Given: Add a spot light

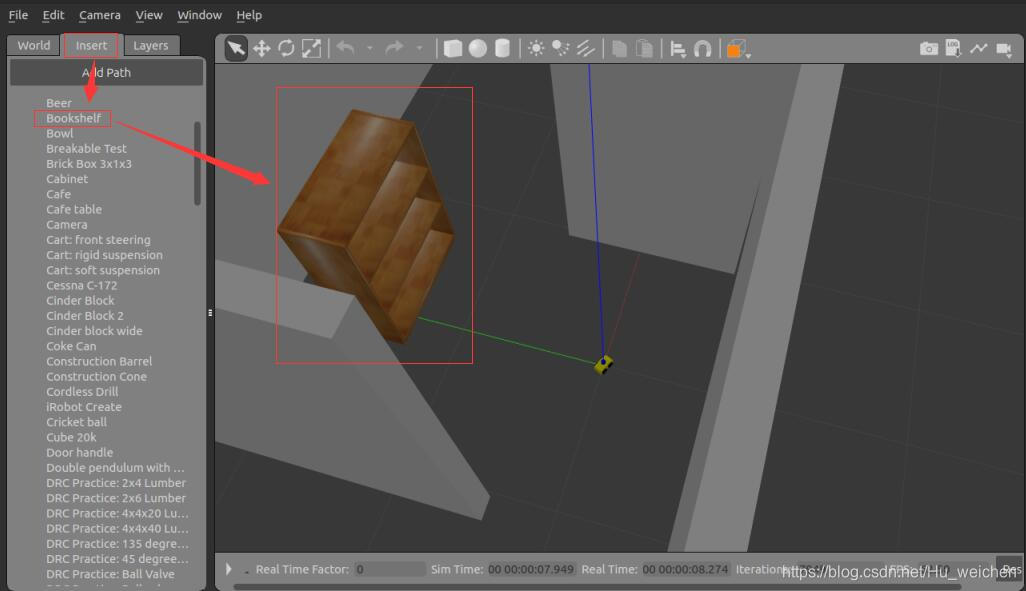Looking at the screenshot, I should point(560,48).
